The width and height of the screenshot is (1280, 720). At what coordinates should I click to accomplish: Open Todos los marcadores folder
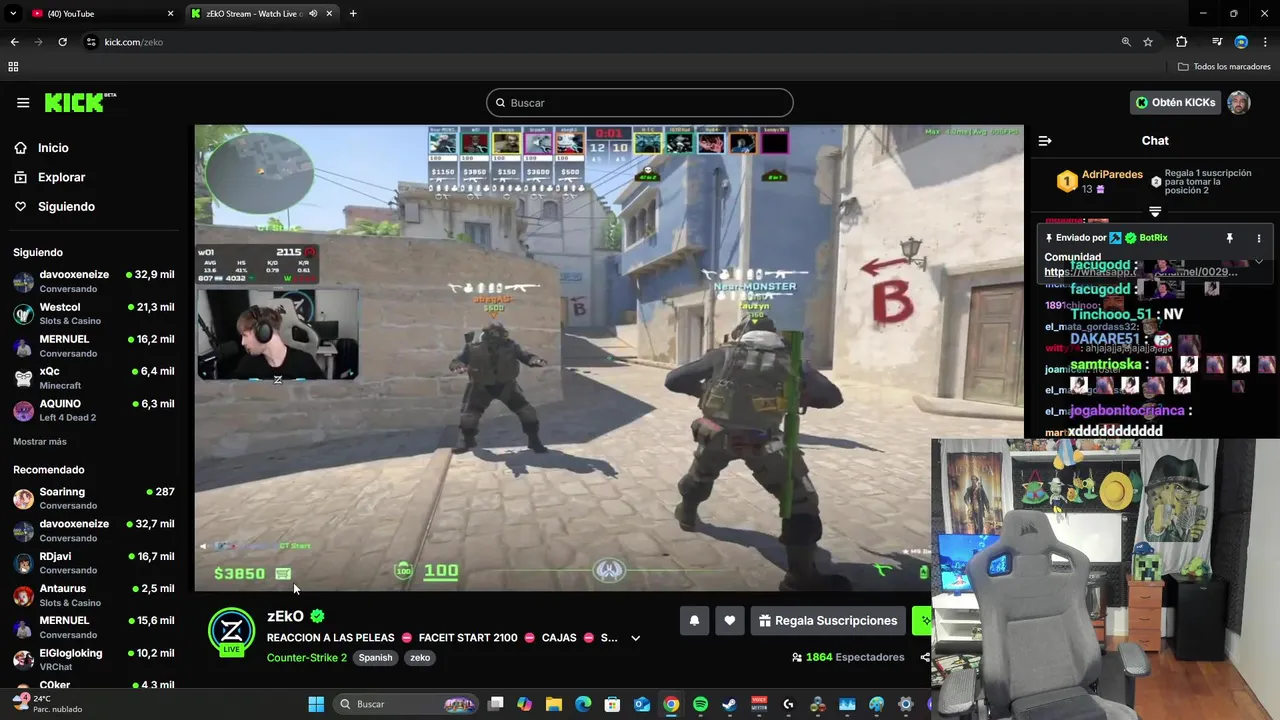click(1224, 67)
